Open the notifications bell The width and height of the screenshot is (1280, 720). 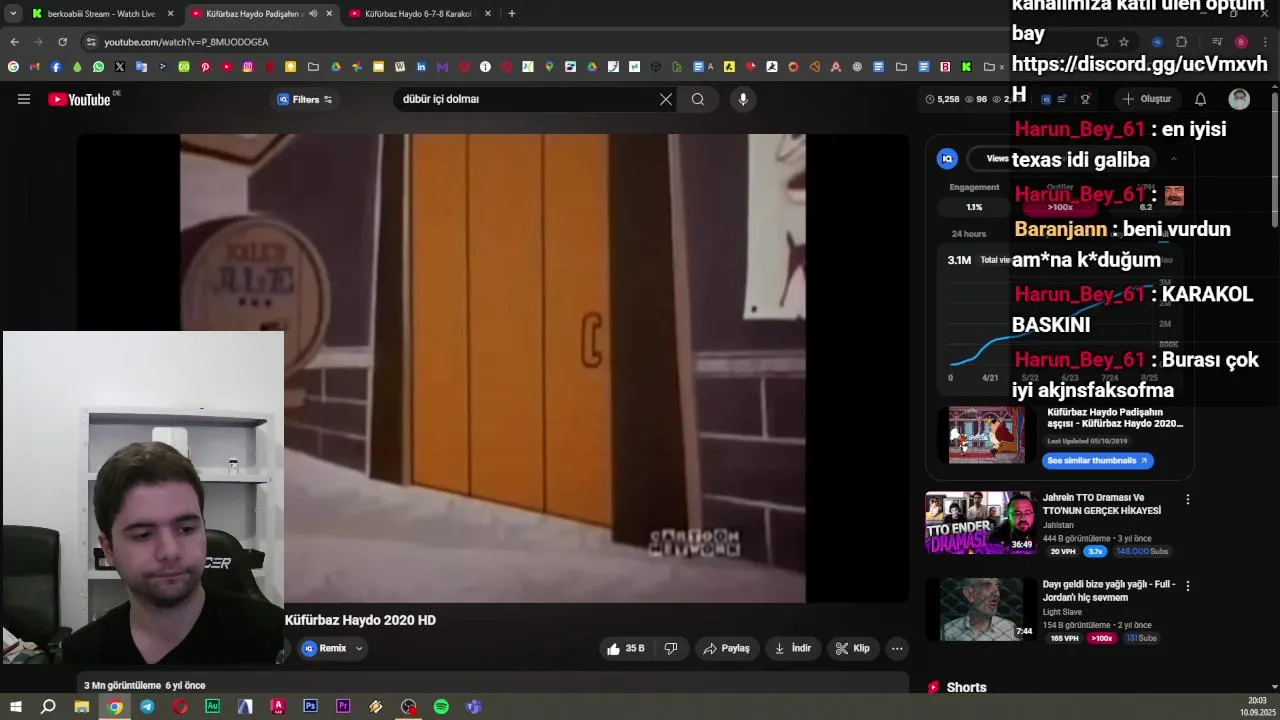[1200, 99]
